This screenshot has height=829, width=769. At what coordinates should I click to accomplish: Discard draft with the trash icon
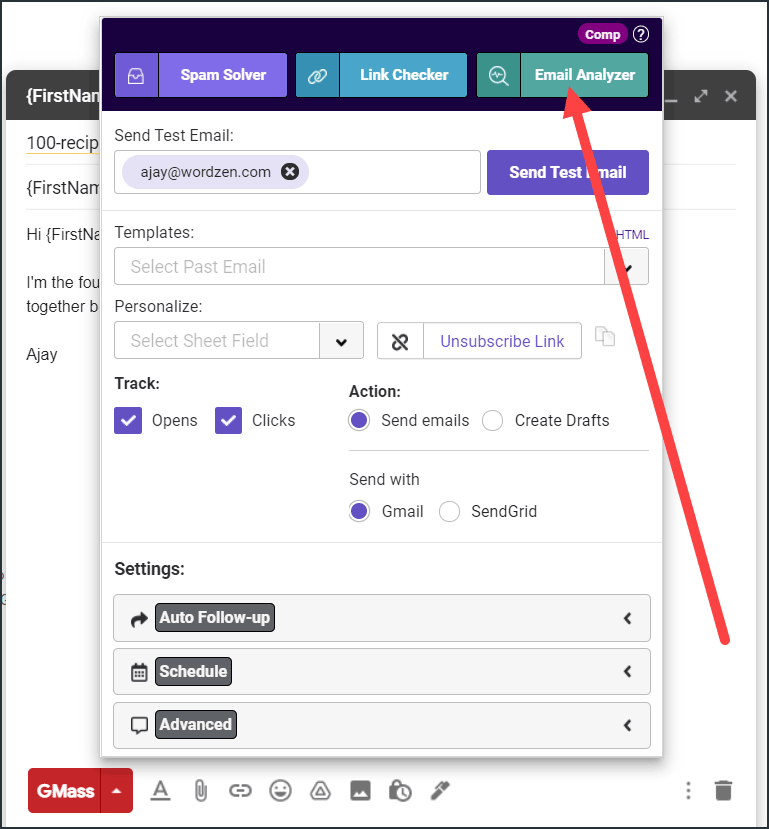point(724,790)
